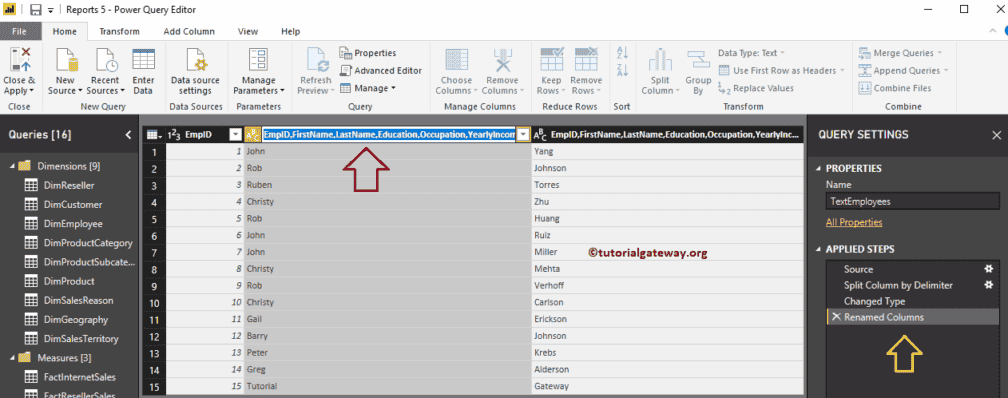Image resolution: width=1008 pixels, height=398 pixels.
Task: Click the Manage Parameters icon
Action: (x=258, y=60)
